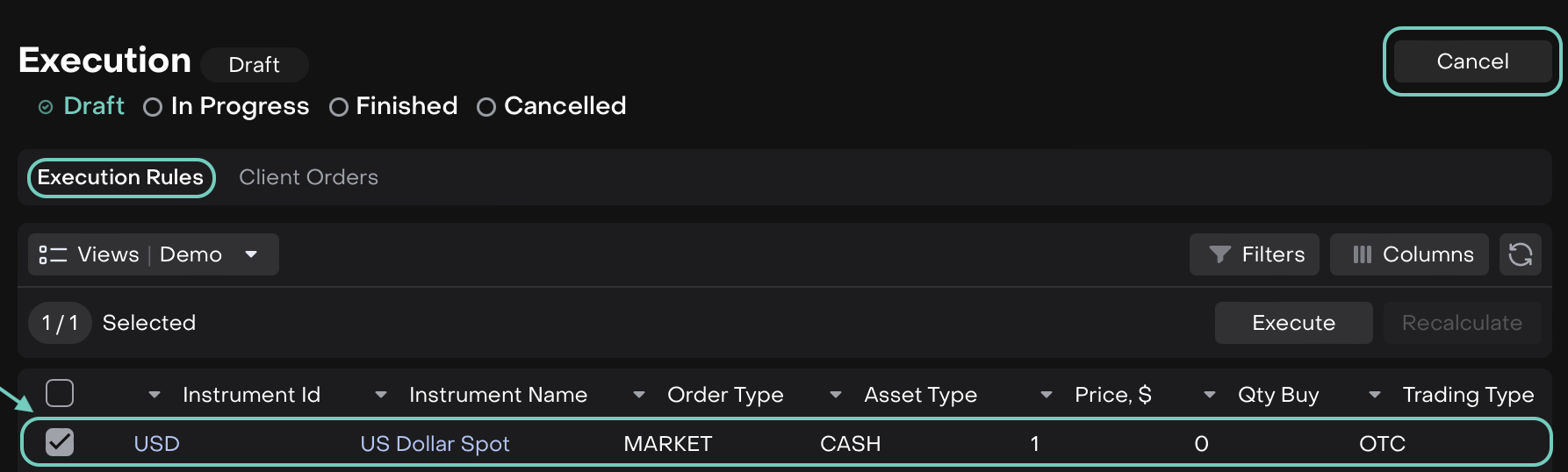This screenshot has height=472, width=1568.
Task: Click the Filters funnel icon
Action: tap(1219, 254)
